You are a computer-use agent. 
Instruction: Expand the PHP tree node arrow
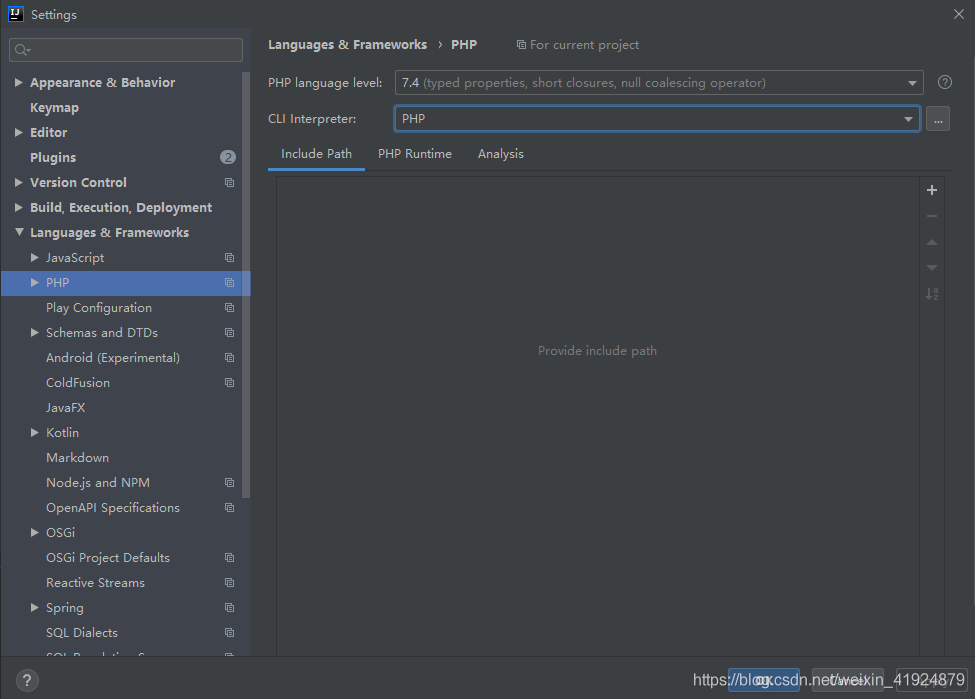35,282
